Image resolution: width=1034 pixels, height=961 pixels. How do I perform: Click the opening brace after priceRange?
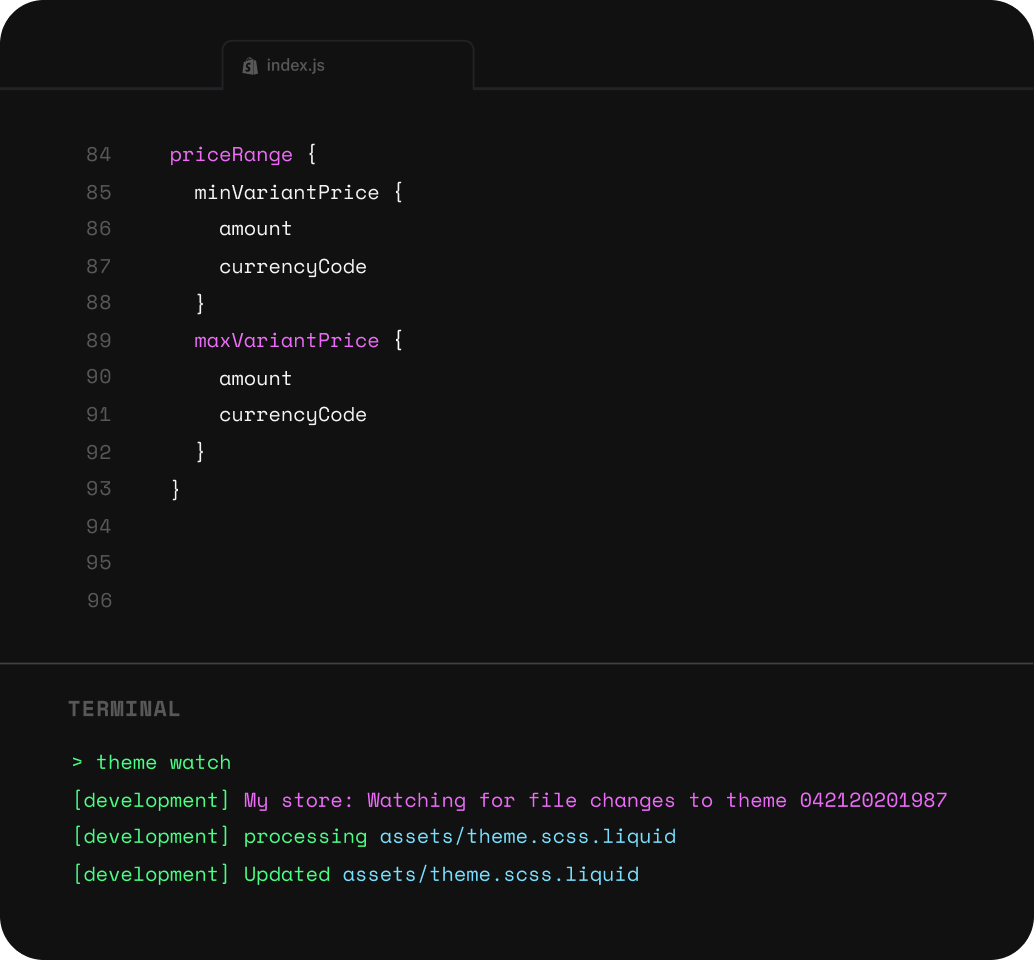(311, 155)
